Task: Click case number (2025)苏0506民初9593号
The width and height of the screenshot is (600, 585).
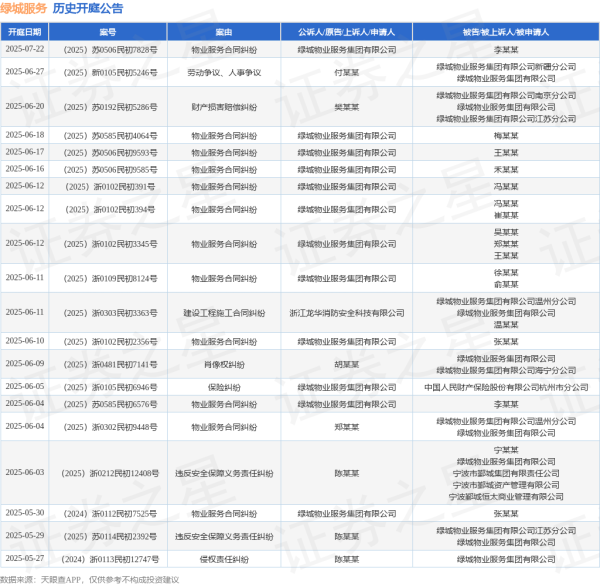Action: pyautogui.click(x=110, y=153)
